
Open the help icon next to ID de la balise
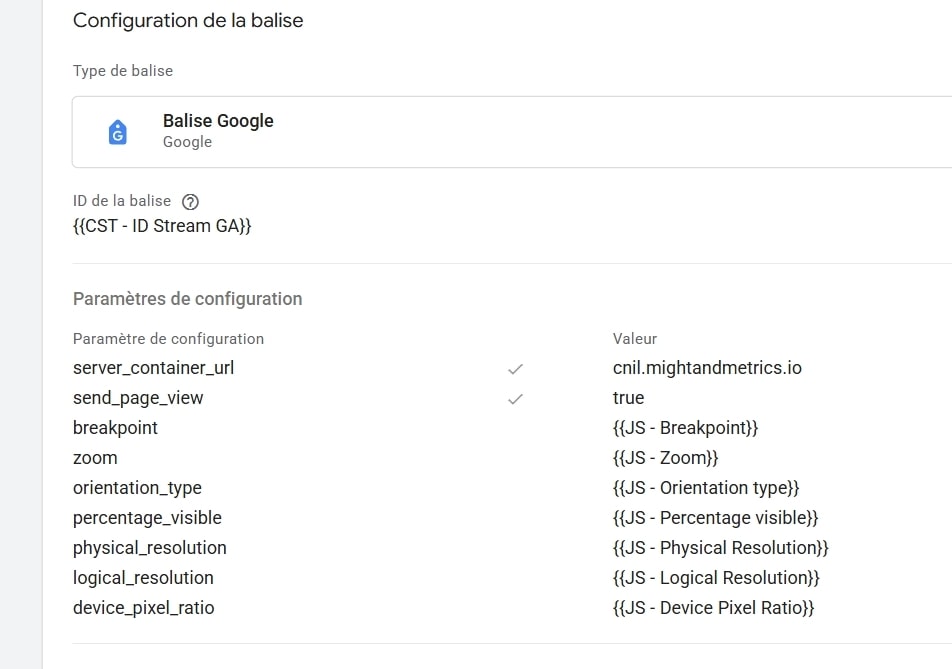[190, 200]
